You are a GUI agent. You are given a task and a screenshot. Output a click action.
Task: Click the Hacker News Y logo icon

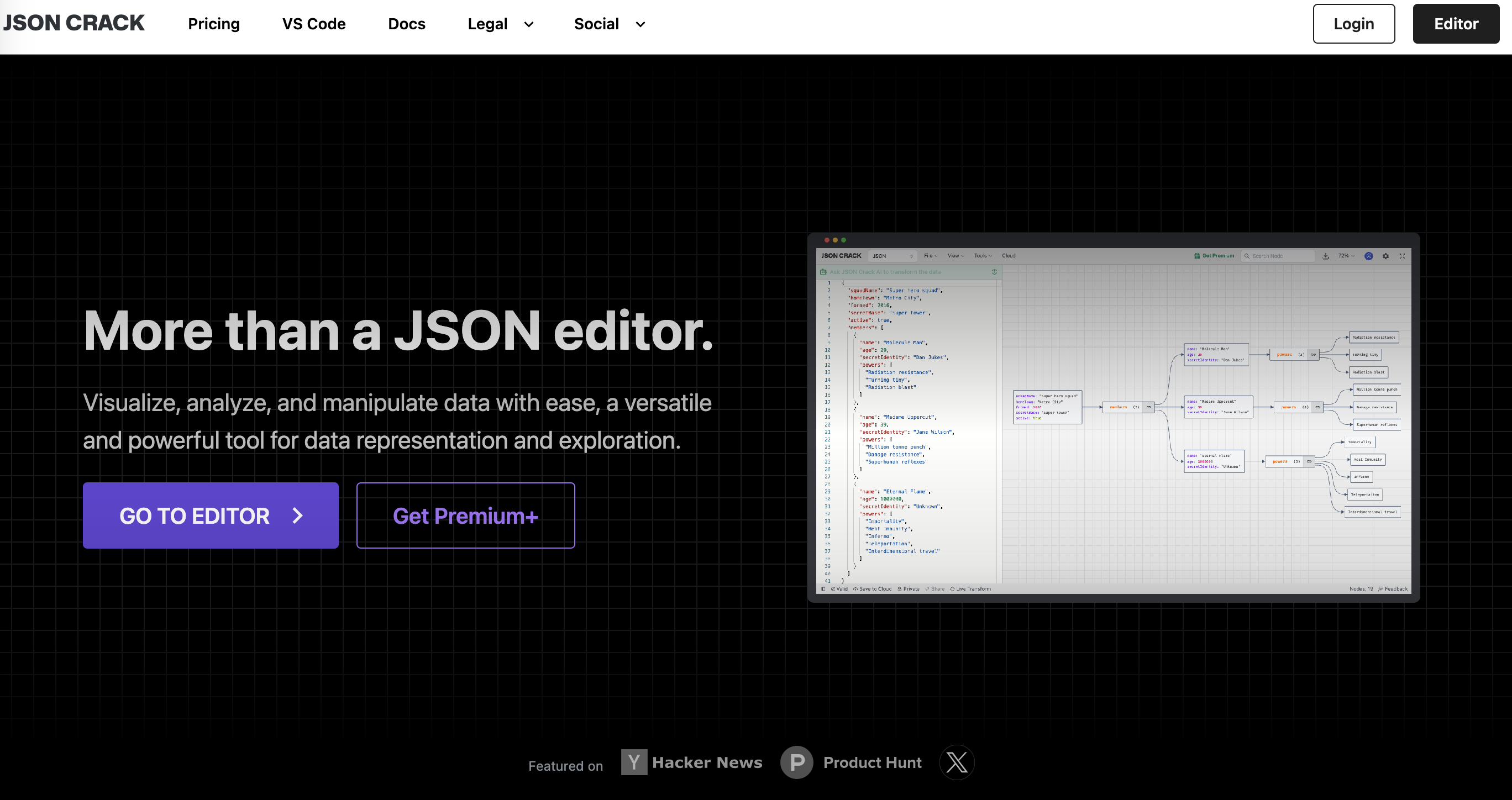[634, 762]
